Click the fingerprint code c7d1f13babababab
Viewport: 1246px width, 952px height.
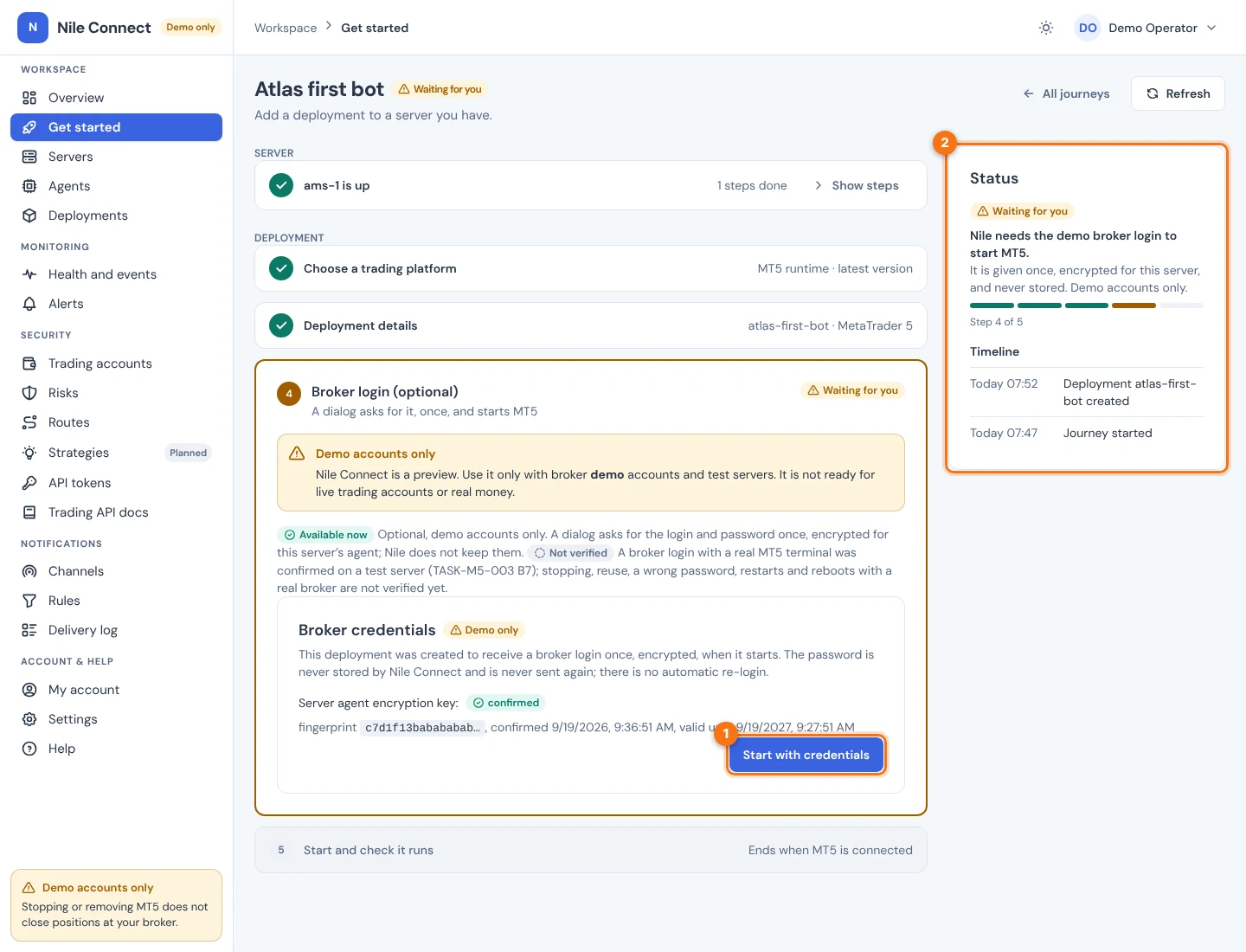click(421, 728)
